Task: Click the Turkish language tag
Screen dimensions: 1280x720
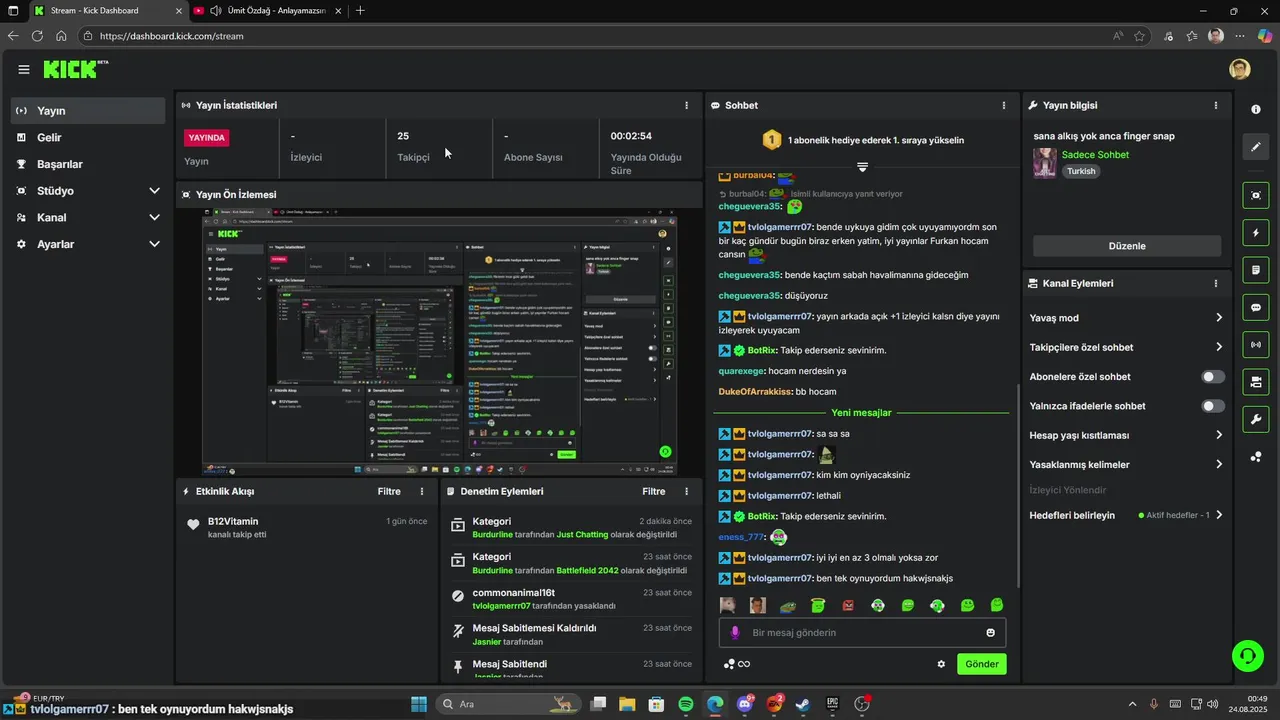Action: click(1081, 171)
